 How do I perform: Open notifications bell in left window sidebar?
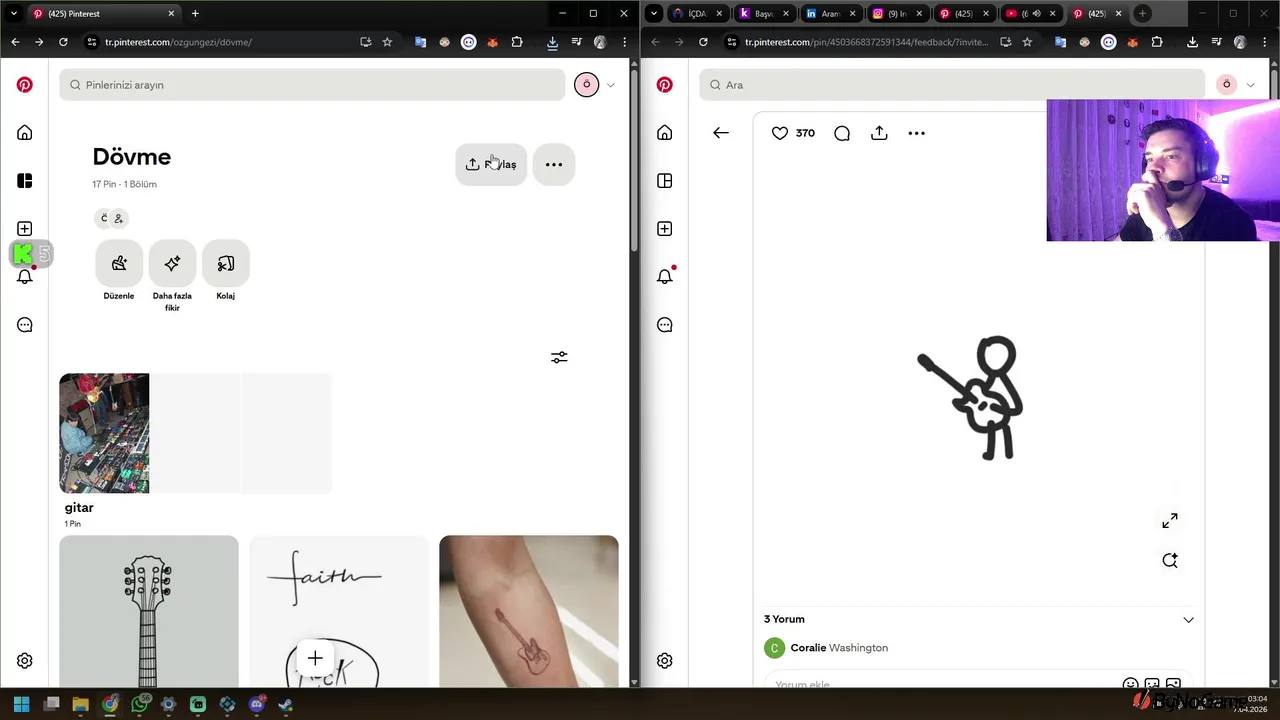pyautogui.click(x=25, y=277)
